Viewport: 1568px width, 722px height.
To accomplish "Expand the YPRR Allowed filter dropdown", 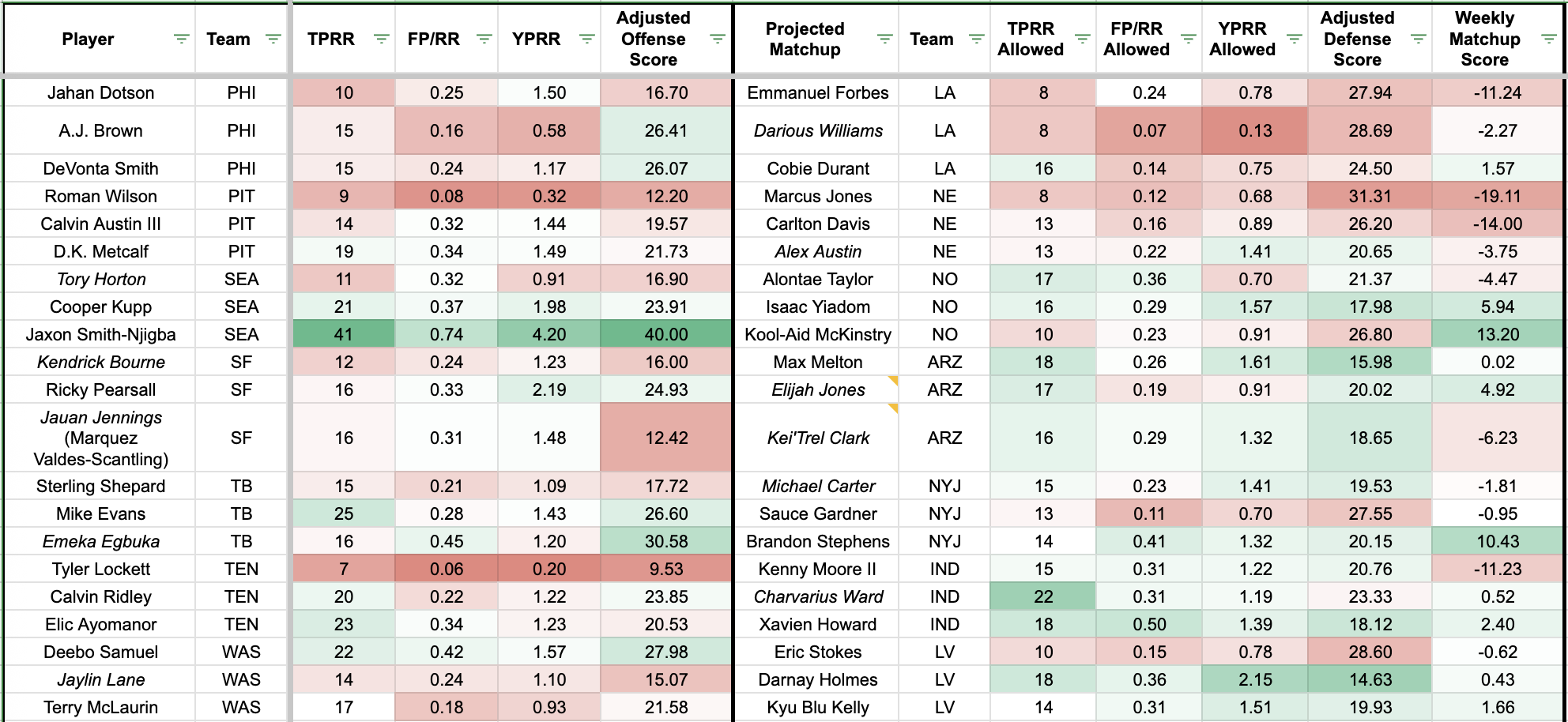I will 1294,39.
